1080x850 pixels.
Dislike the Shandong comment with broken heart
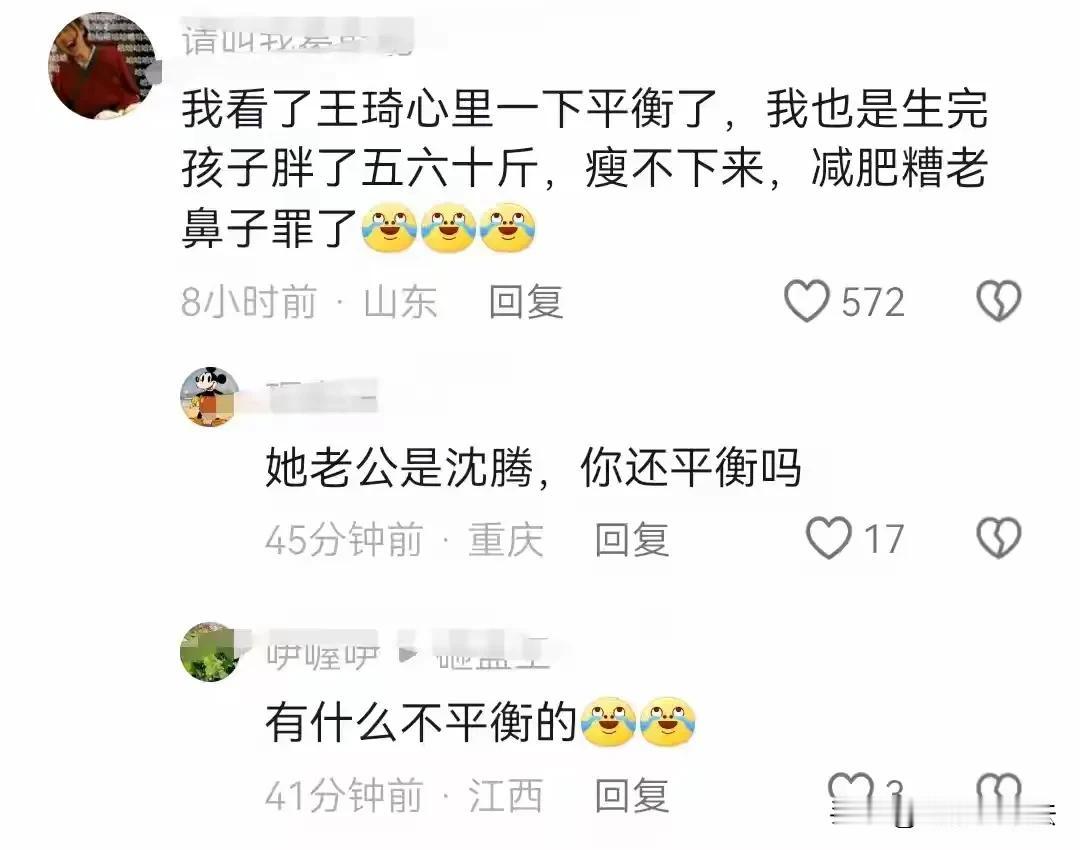(999, 301)
